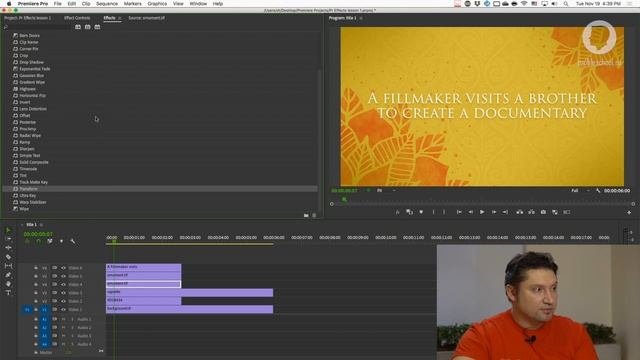The width and height of the screenshot is (640, 360).
Task: Select the vignette clip on Video 3
Action: coord(189,292)
